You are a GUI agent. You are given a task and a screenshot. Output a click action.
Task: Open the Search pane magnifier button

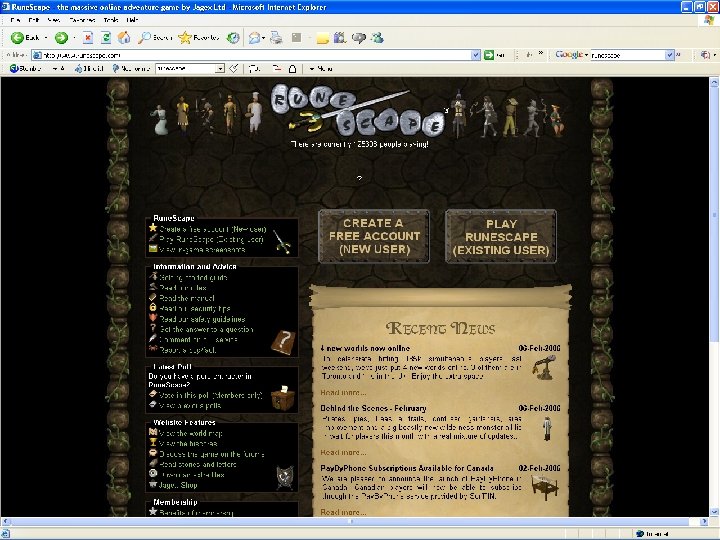pyautogui.click(x=155, y=38)
